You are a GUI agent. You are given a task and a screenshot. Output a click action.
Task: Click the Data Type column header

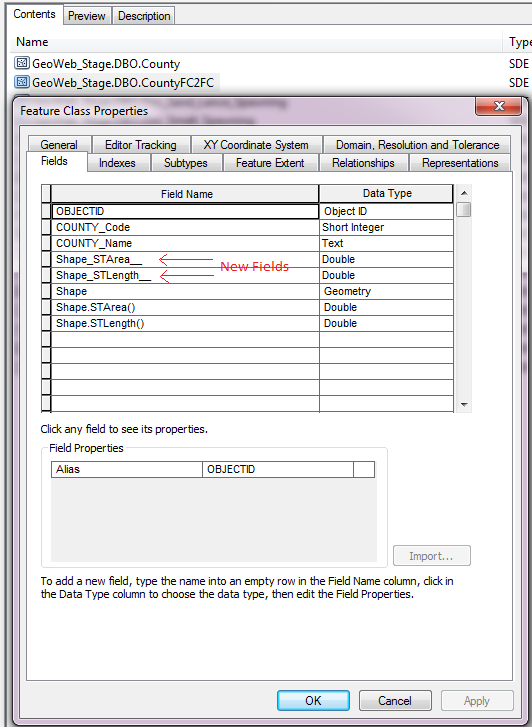(386, 193)
